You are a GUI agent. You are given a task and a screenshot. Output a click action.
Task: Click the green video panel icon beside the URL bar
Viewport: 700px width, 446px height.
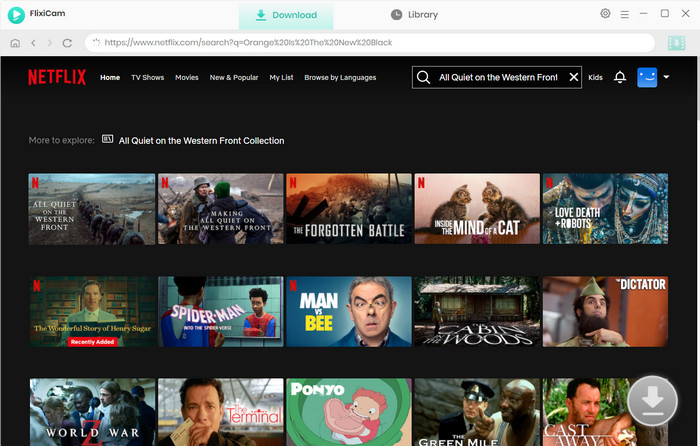676,43
